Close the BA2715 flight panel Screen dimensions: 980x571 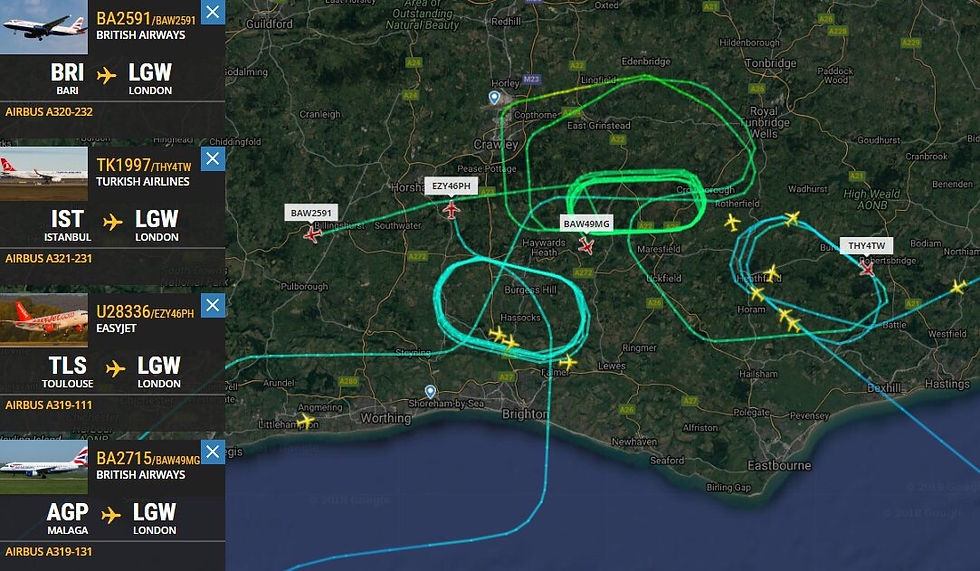(212, 452)
